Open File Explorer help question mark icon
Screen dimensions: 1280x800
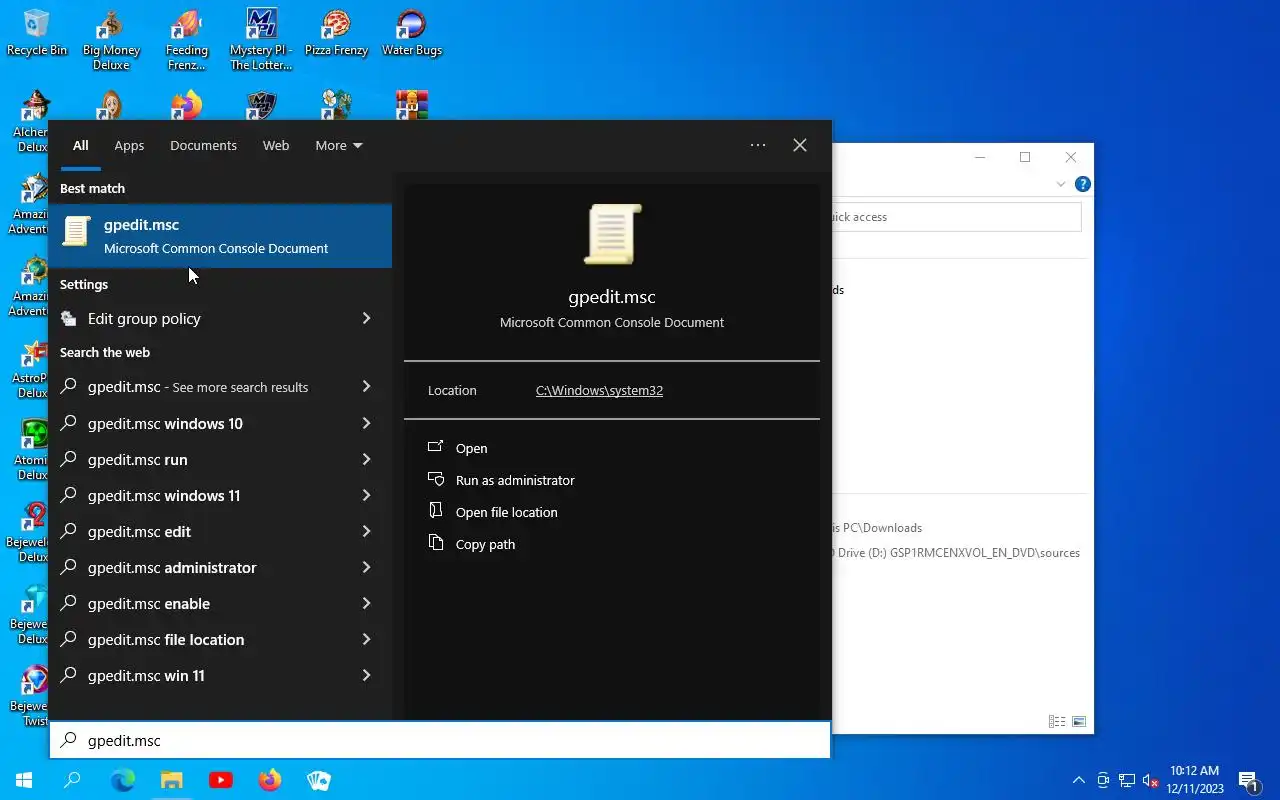[x=1082, y=184]
